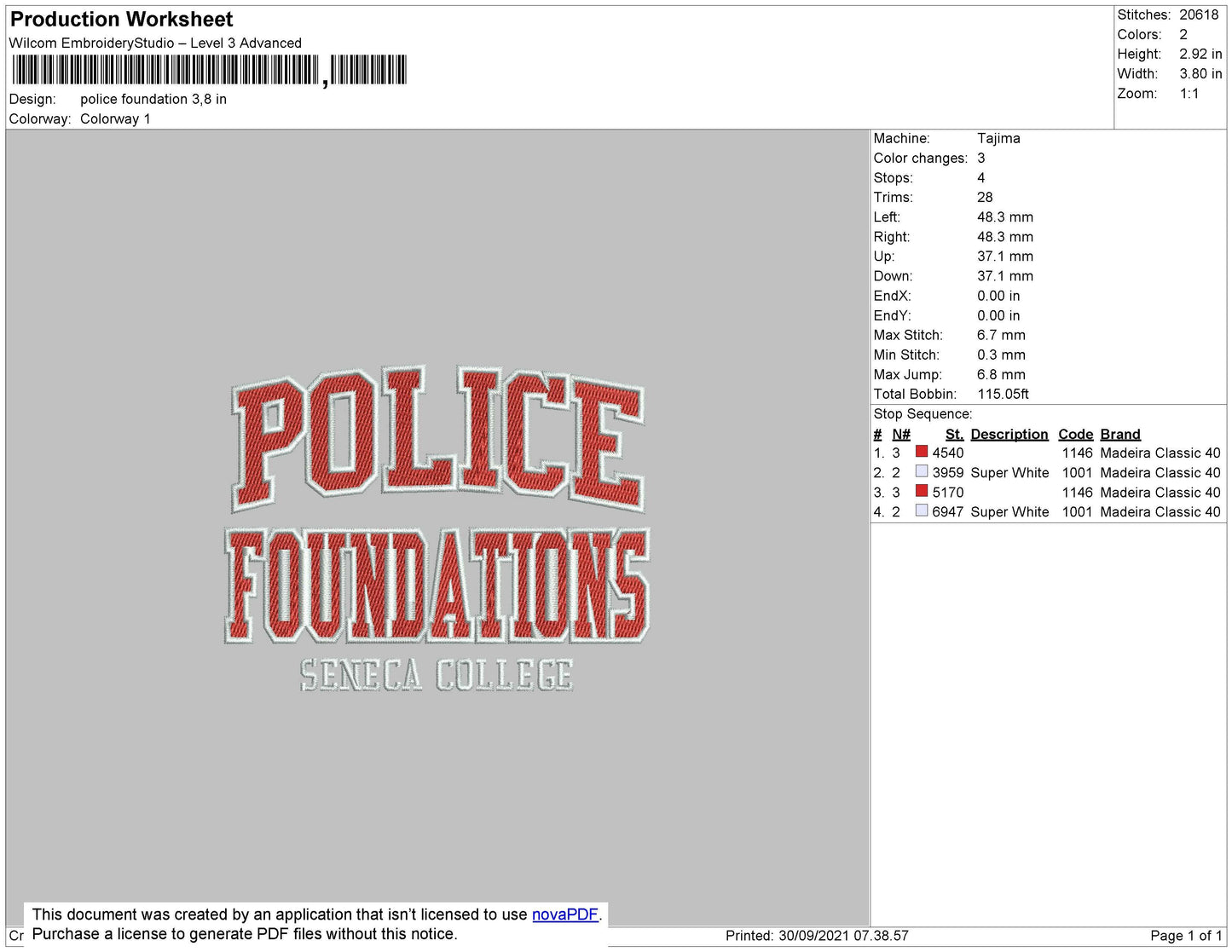The image size is (1232, 952).
Task: Click the design barcode
Action: click(210, 70)
